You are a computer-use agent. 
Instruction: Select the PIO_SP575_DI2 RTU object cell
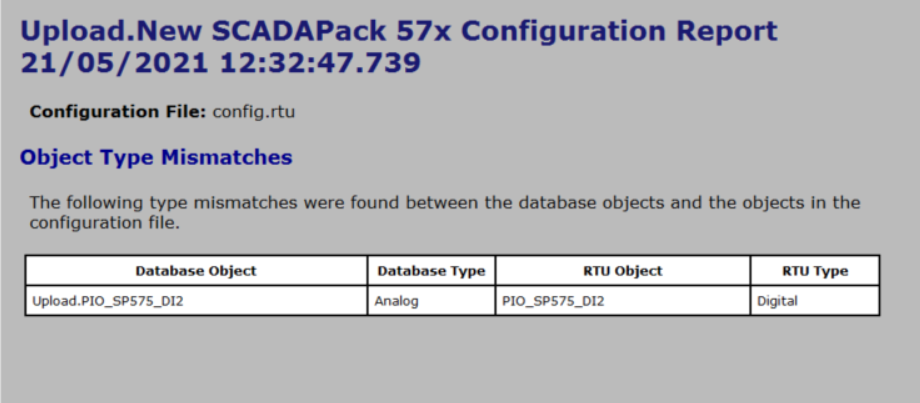pos(553,301)
